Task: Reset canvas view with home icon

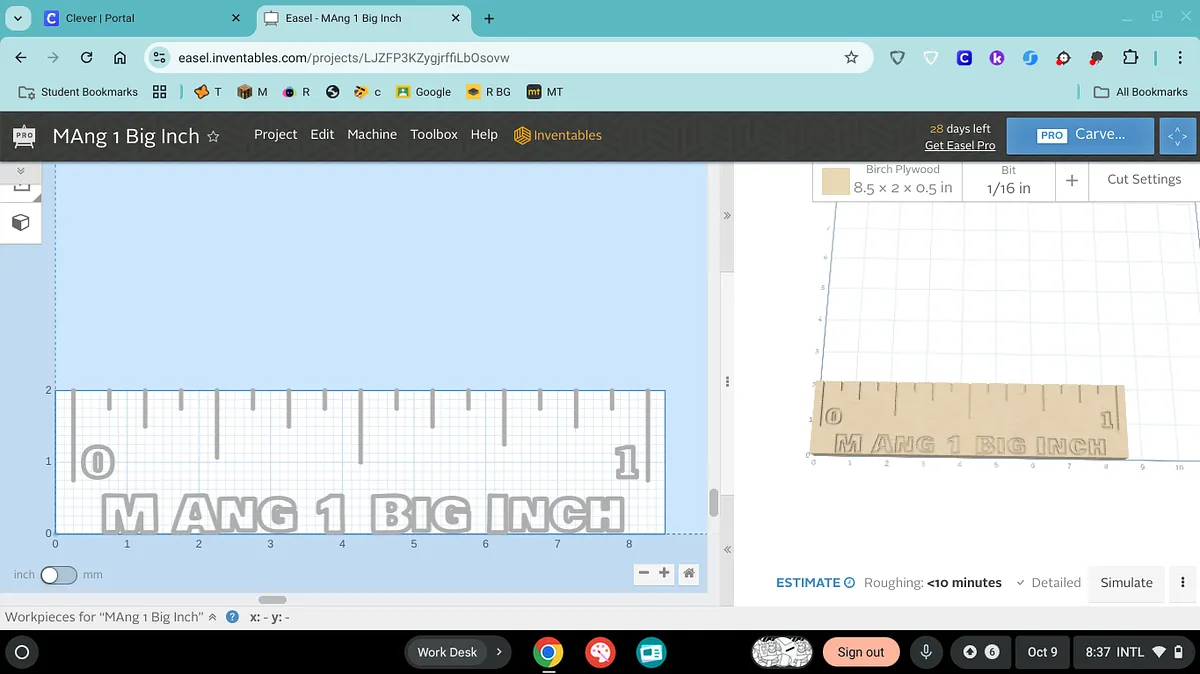Action: (x=689, y=573)
